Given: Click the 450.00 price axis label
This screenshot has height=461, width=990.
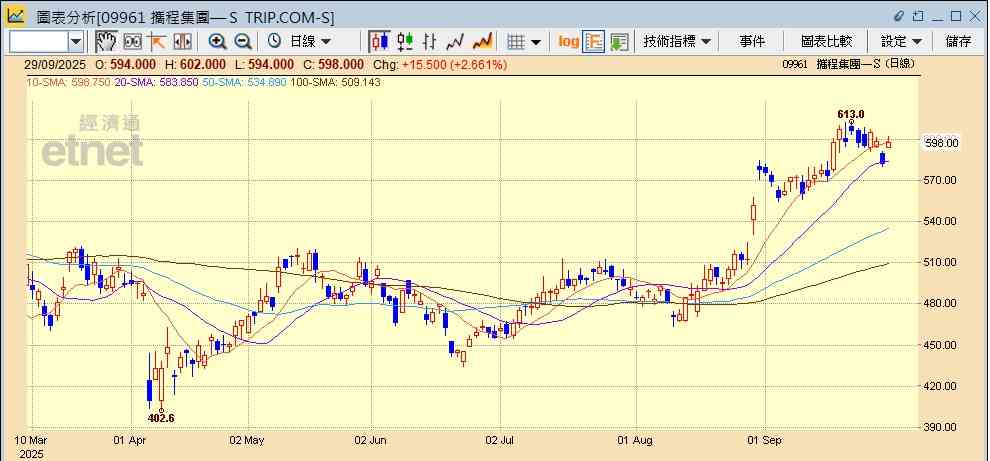Looking at the screenshot, I should pyautogui.click(x=942, y=345).
